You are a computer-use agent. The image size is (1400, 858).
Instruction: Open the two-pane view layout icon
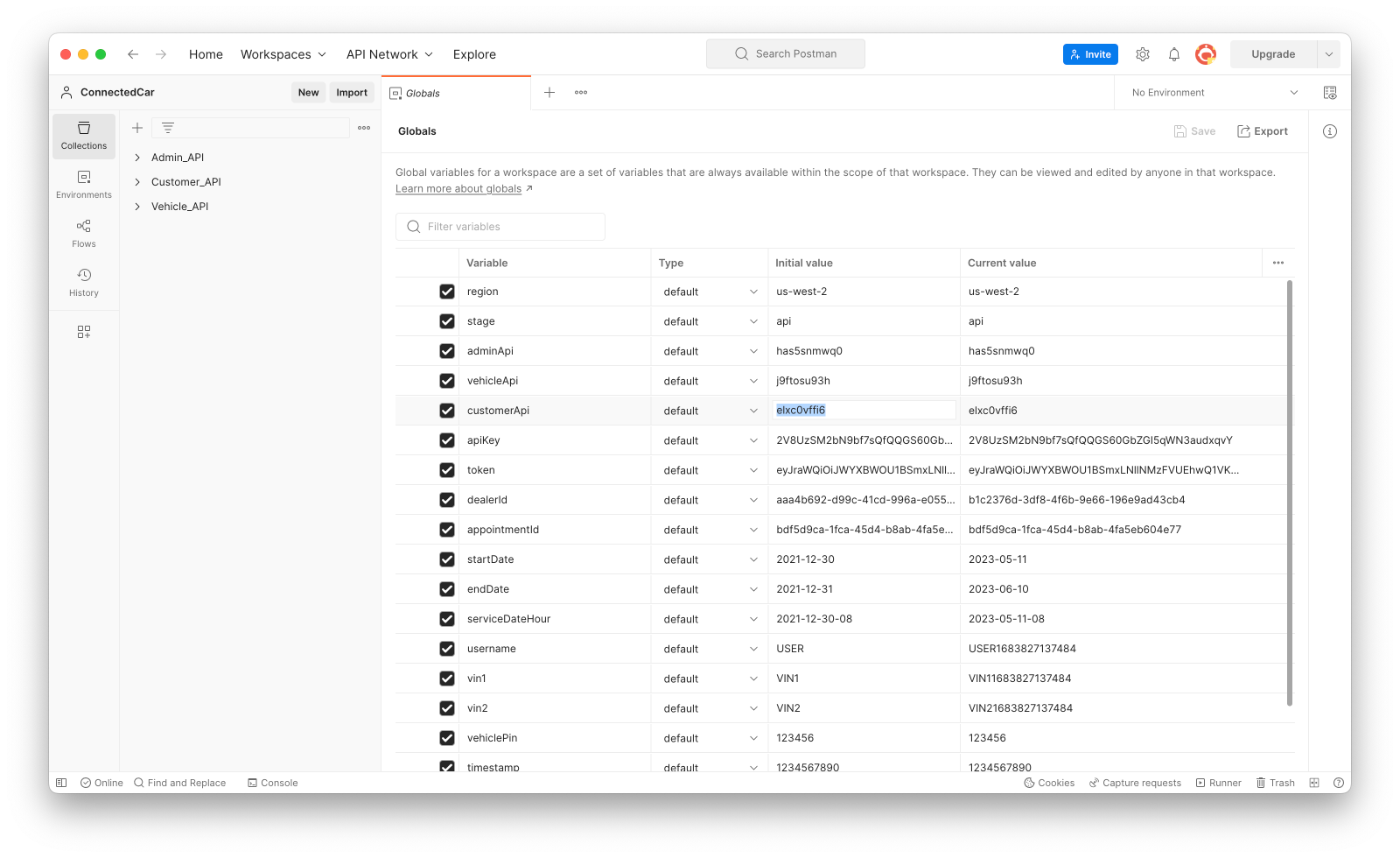1314,783
